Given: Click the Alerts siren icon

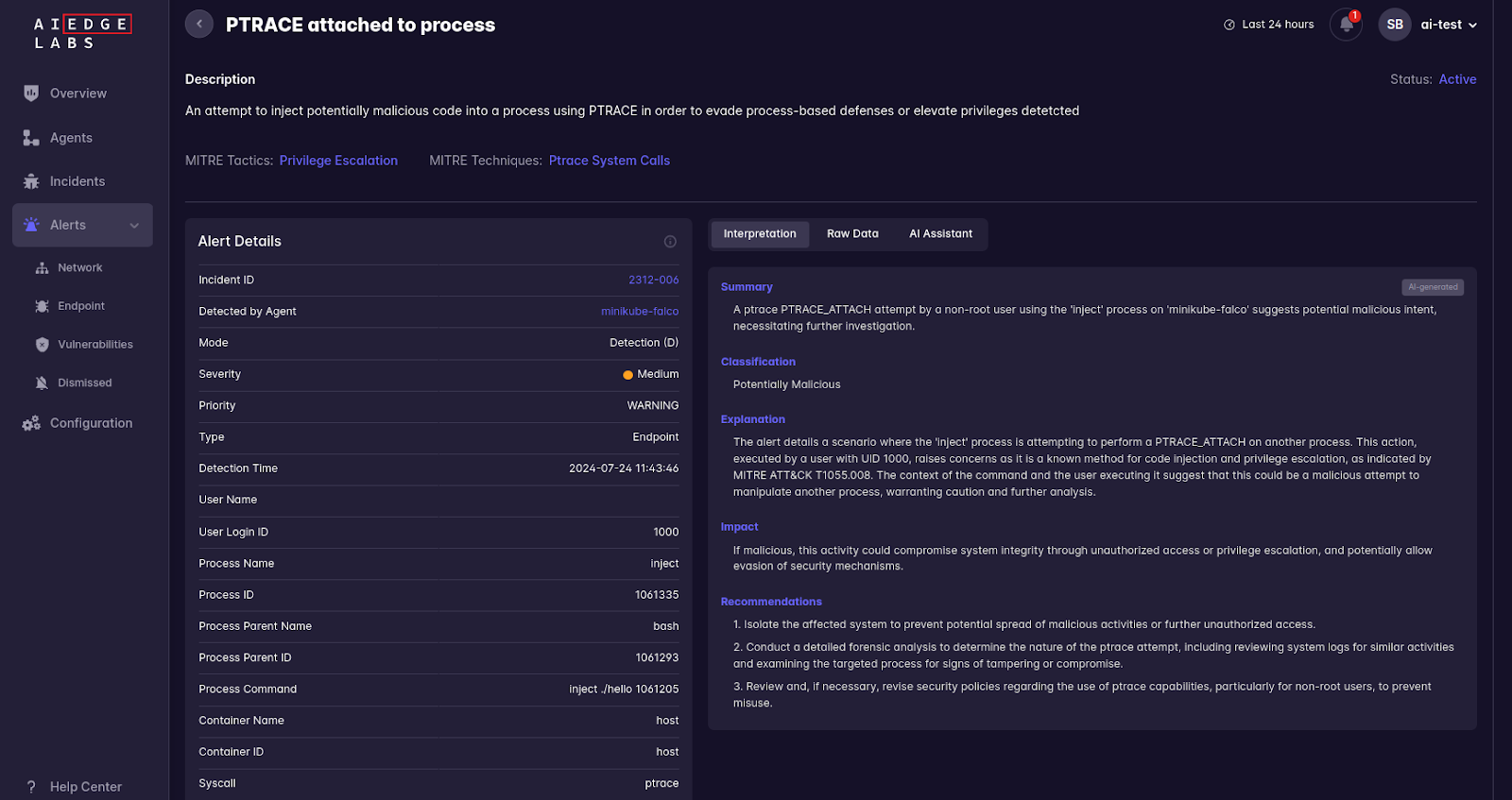Looking at the screenshot, I should pyautogui.click(x=31, y=225).
